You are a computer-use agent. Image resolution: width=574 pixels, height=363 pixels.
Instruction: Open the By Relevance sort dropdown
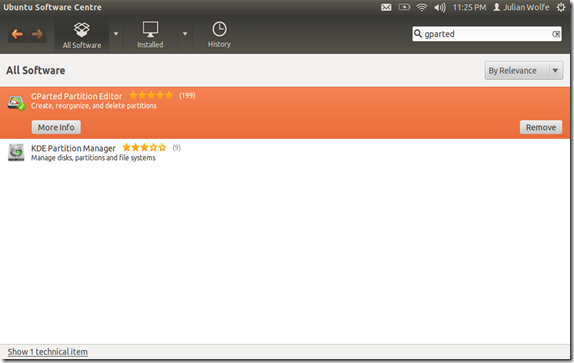tap(523, 70)
